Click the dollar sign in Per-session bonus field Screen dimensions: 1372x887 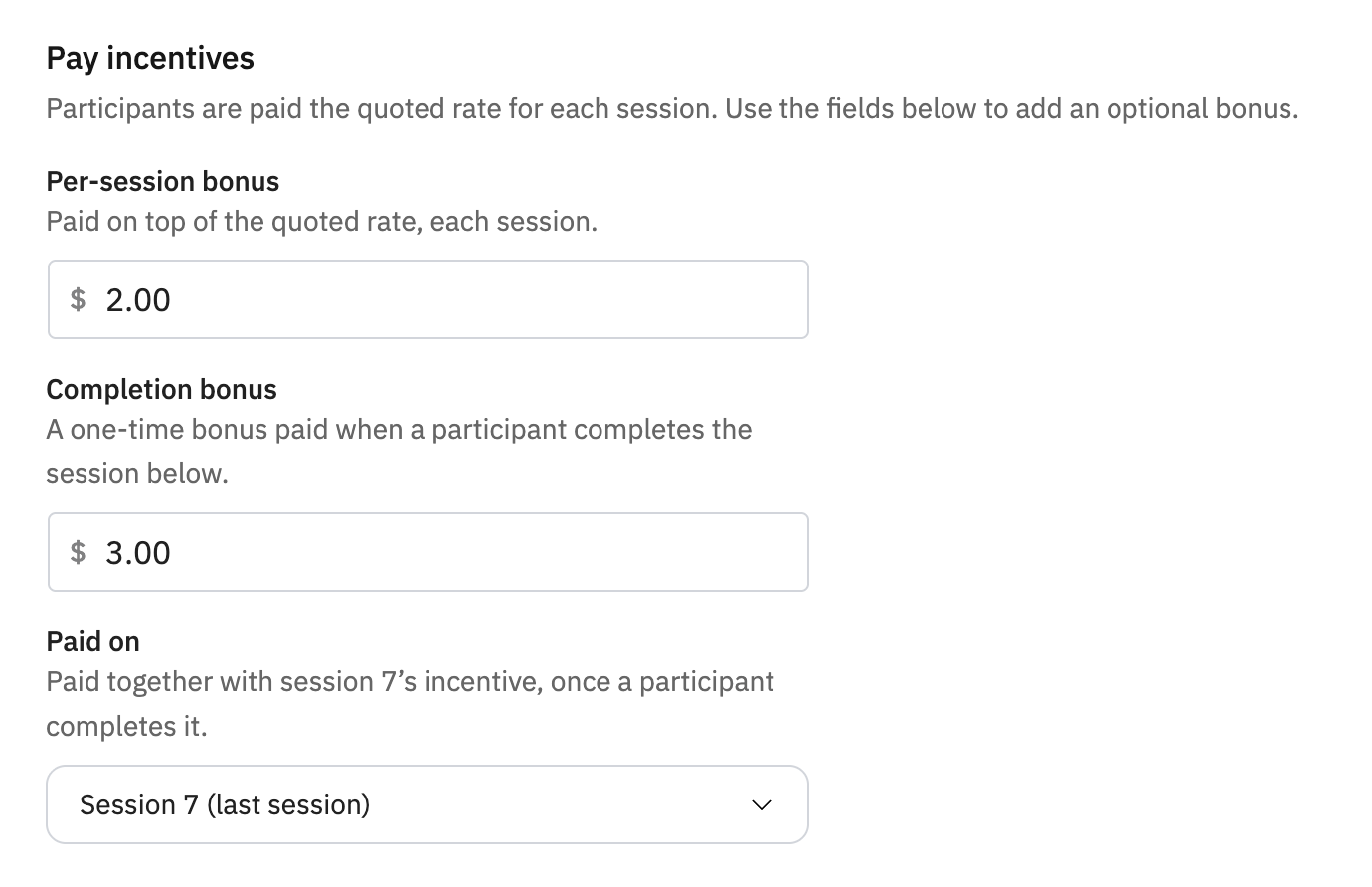click(x=78, y=299)
